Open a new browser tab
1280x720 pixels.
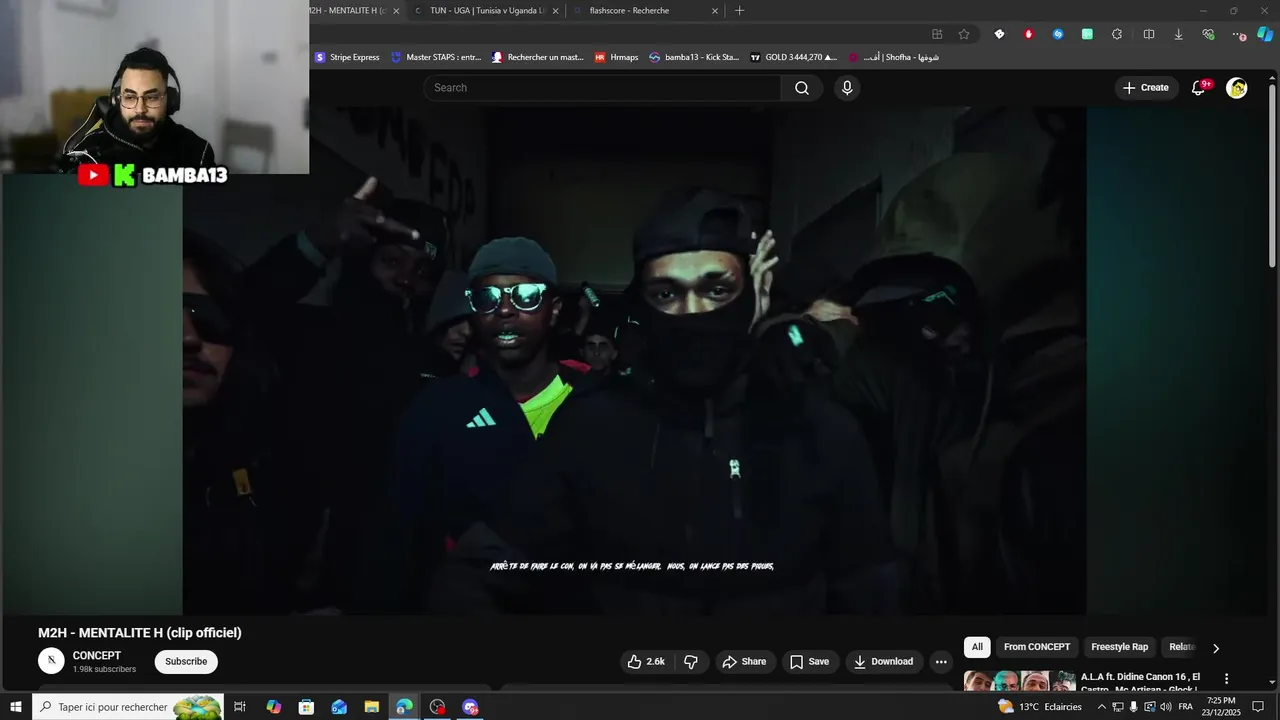(x=740, y=11)
